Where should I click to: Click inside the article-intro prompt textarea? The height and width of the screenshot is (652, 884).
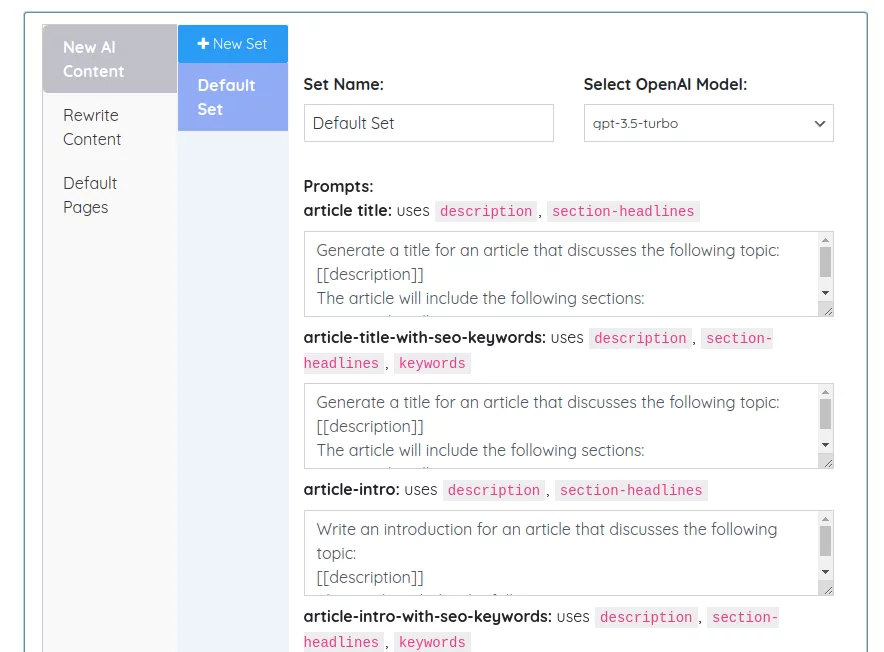(x=561, y=553)
